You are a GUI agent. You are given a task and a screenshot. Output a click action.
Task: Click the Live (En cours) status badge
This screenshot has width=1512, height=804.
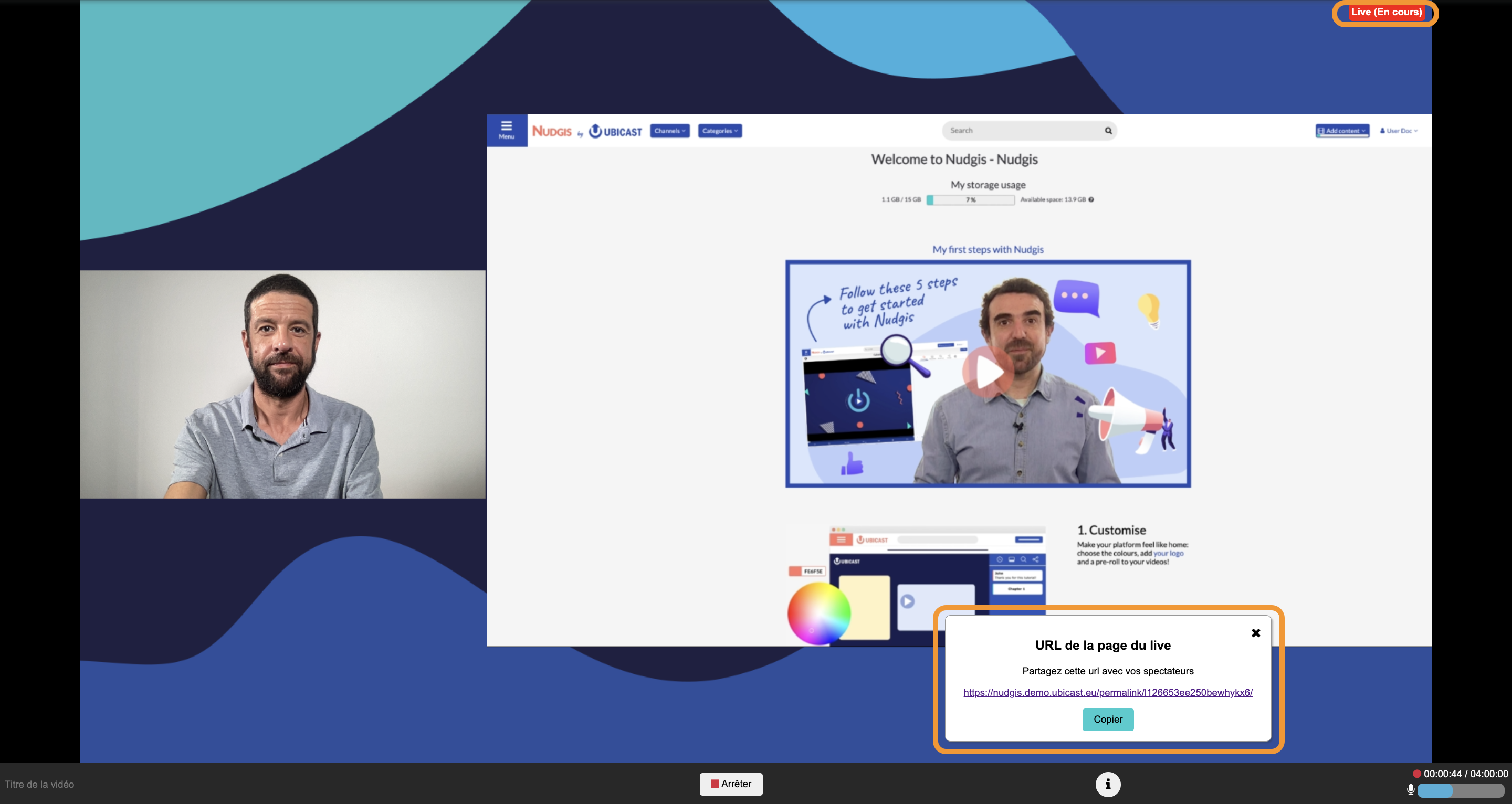[1387, 12]
